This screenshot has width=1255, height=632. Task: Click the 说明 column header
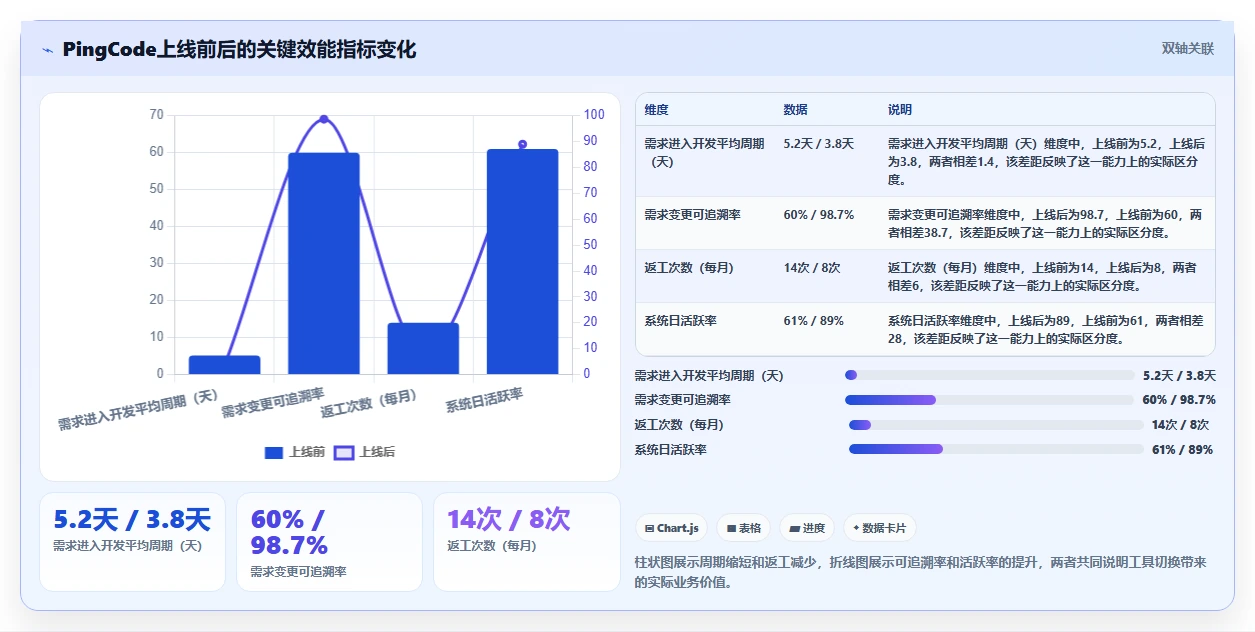coord(900,109)
